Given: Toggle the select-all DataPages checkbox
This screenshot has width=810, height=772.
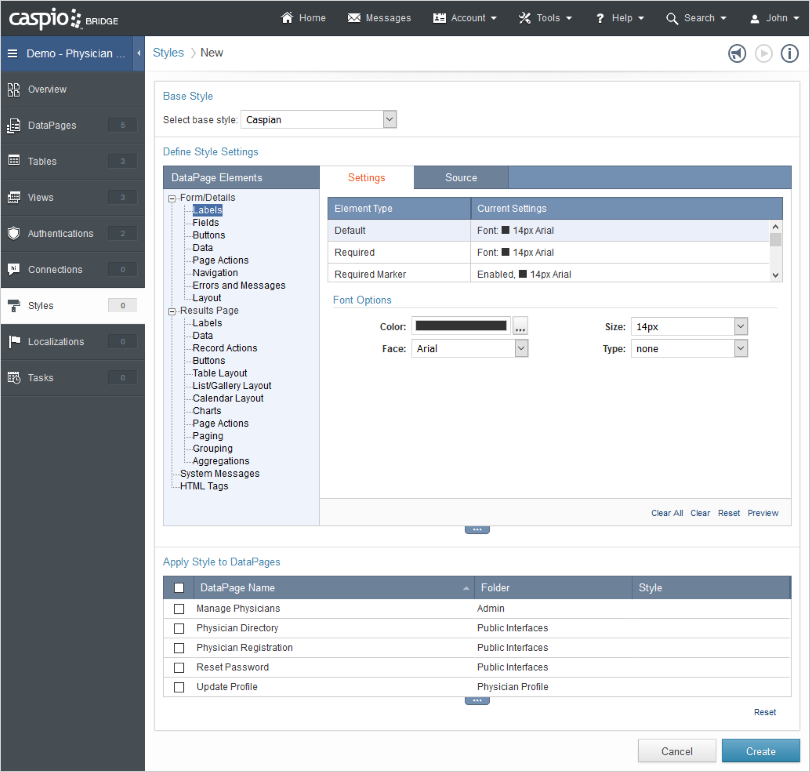Looking at the screenshot, I should (x=179, y=588).
